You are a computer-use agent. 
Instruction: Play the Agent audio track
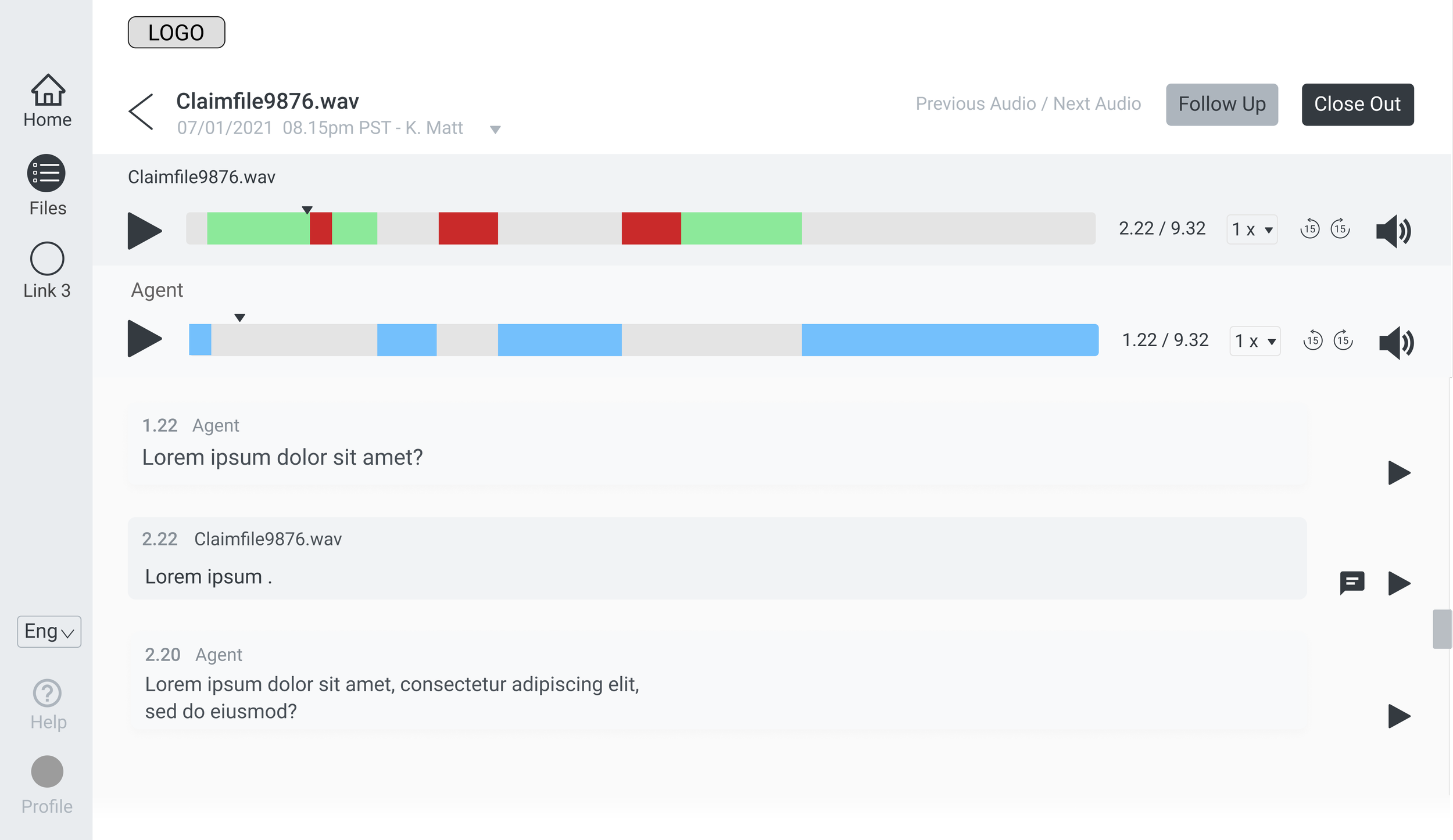tap(144, 339)
